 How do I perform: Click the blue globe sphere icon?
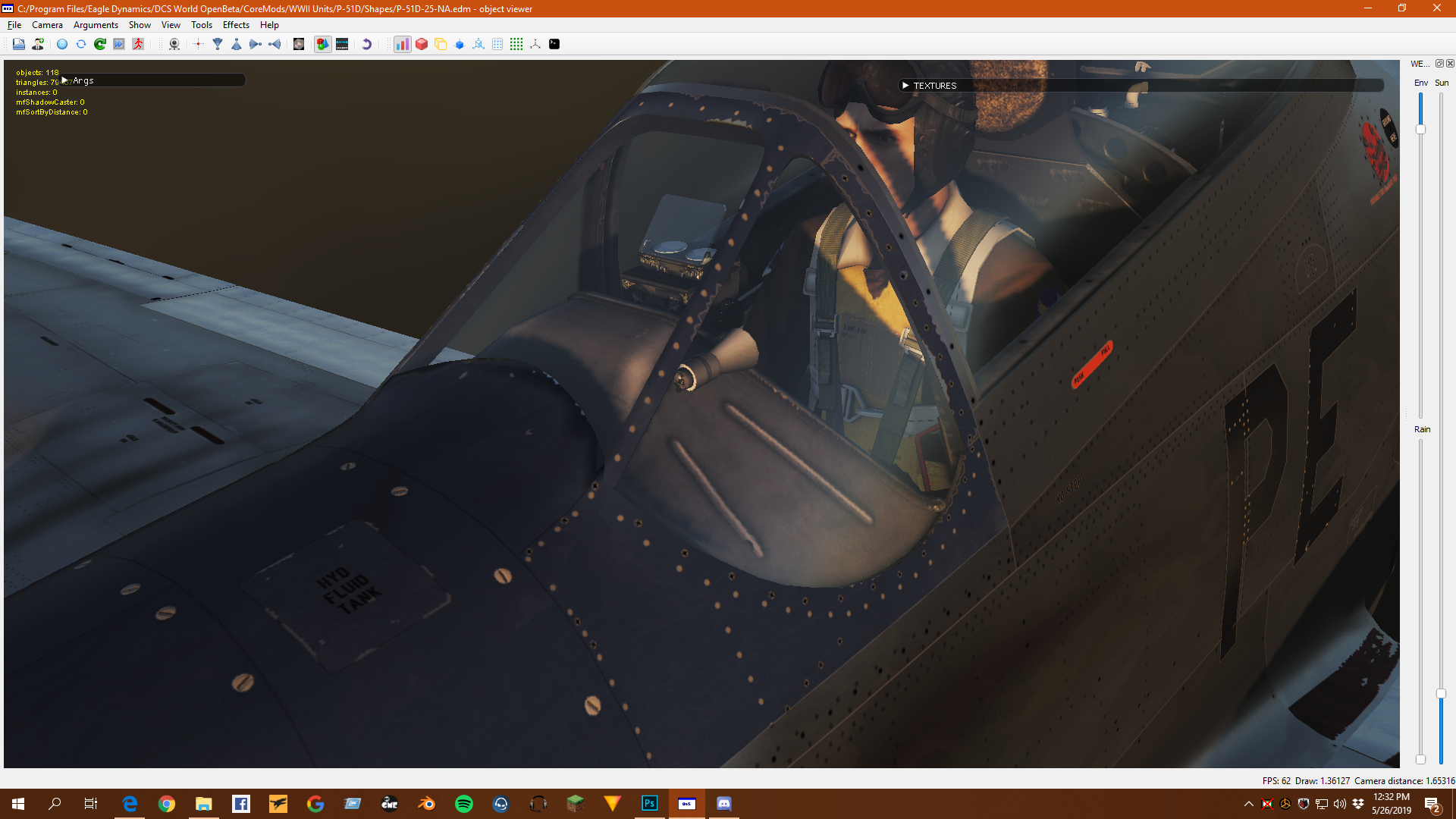coord(62,44)
